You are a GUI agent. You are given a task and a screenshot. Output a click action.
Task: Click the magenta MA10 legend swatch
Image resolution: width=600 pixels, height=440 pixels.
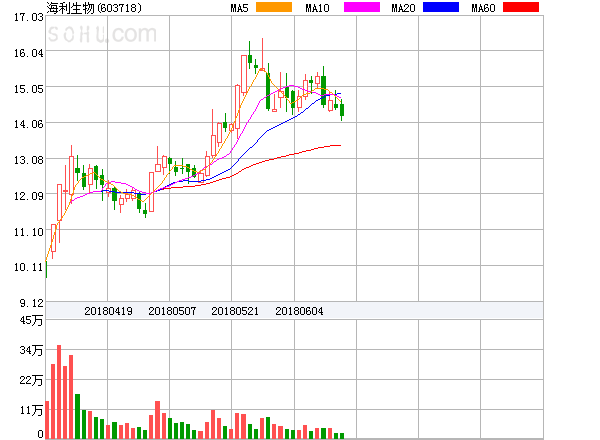362,7
